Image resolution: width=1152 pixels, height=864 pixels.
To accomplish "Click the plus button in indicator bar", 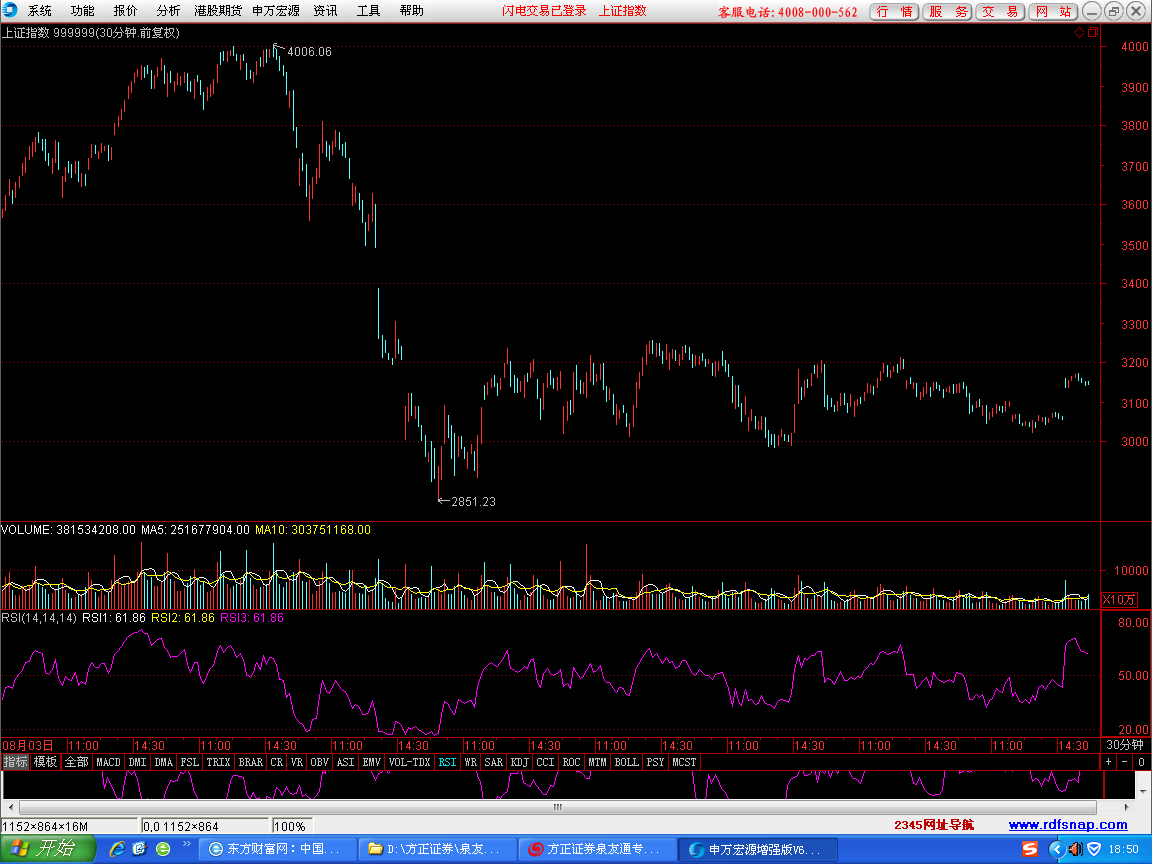I will (1109, 762).
